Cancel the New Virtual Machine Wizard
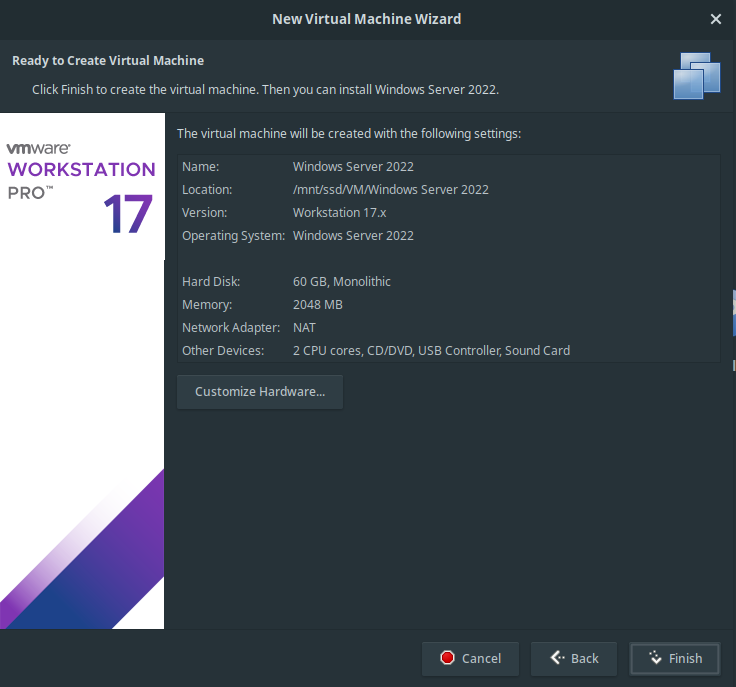 point(470,659)
